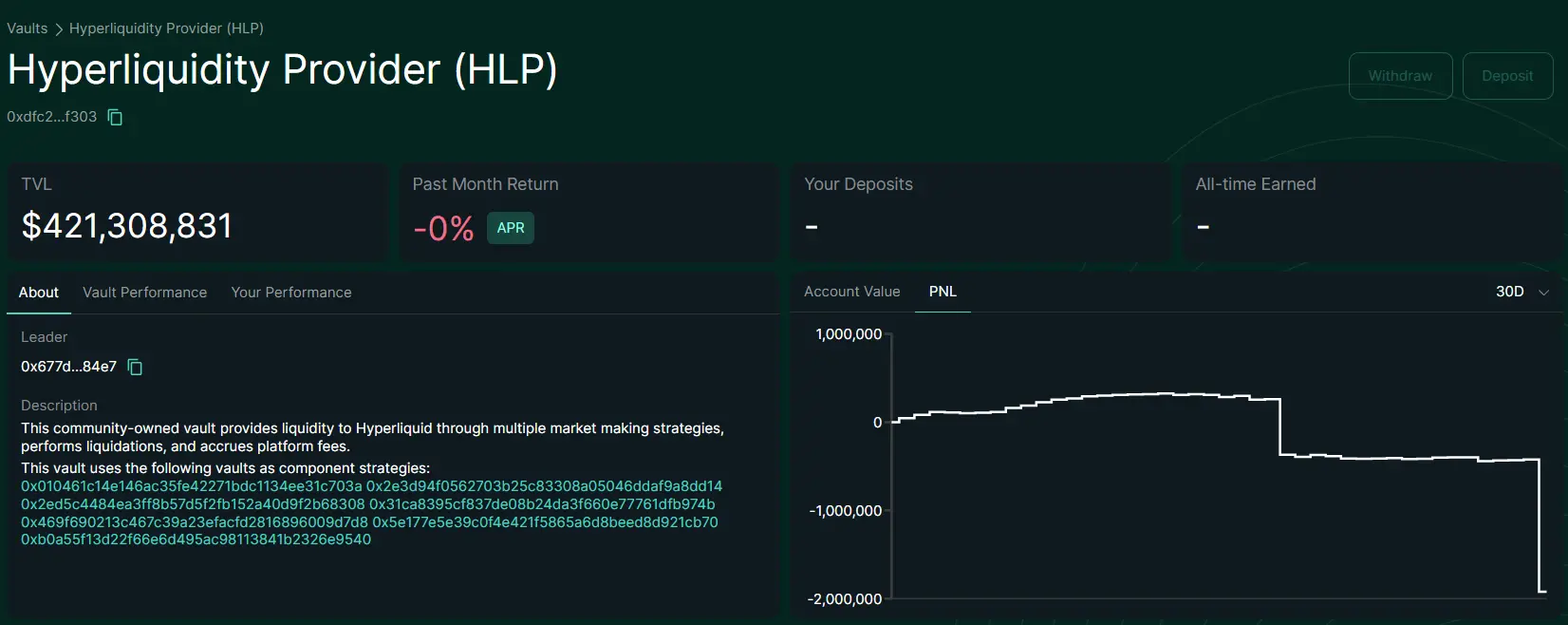
Task: Open component vault 0x469f690213c467c39a23efacfd2816896009d7d8
Action: (195, 522)
